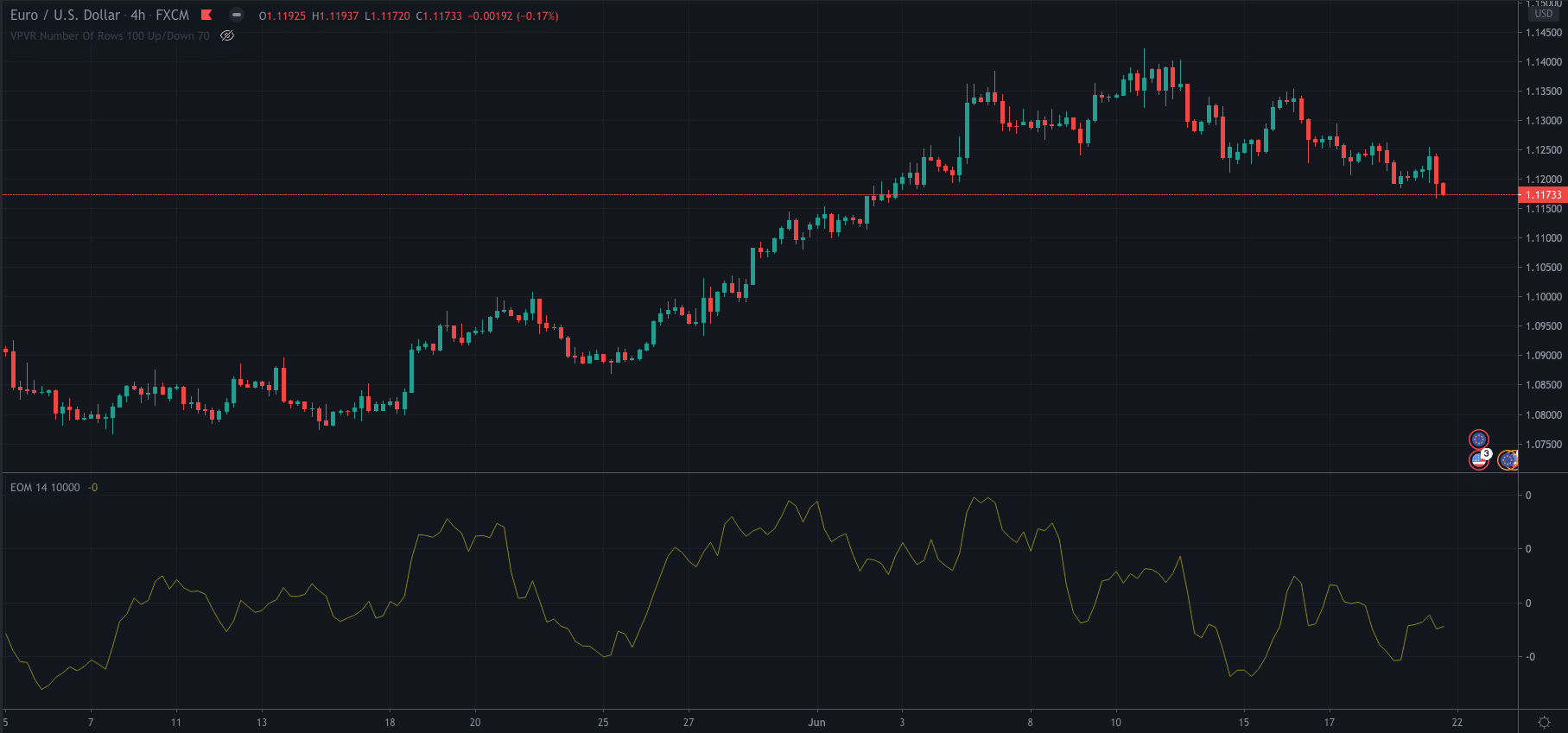Open the USD currency selector
The width and height of the screenshot is (1568, 733).
(1544, 14)
